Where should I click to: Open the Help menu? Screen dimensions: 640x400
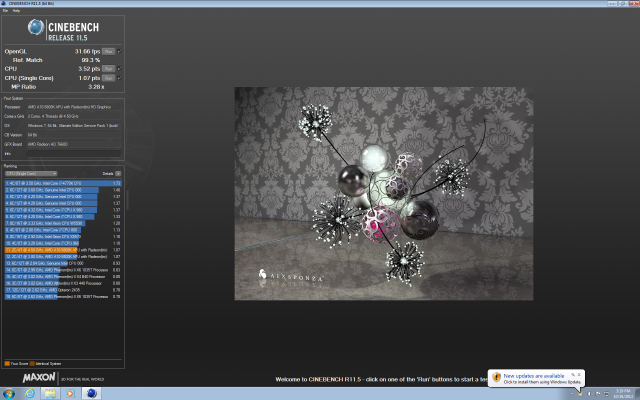coord(16,11)
